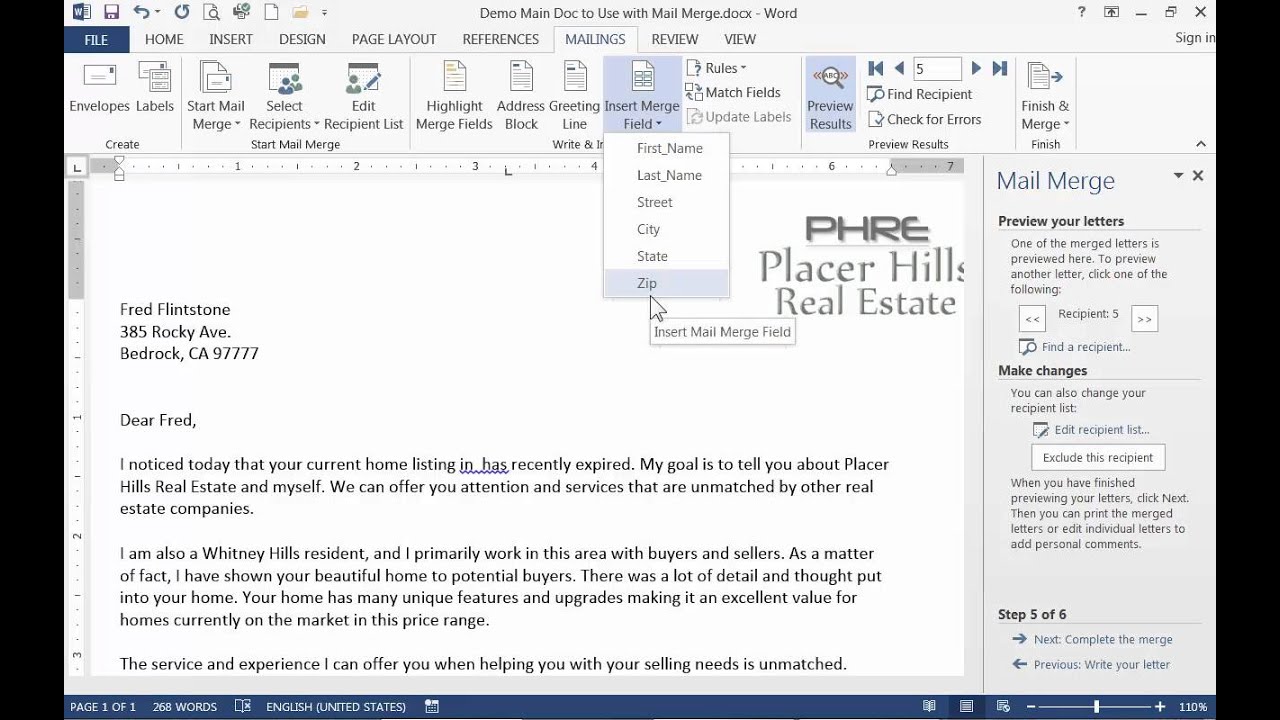This screenshot has width=1280, height=720.
Task: Collapse the ribbon with the caret arrow
Action: click(1201, 144)
